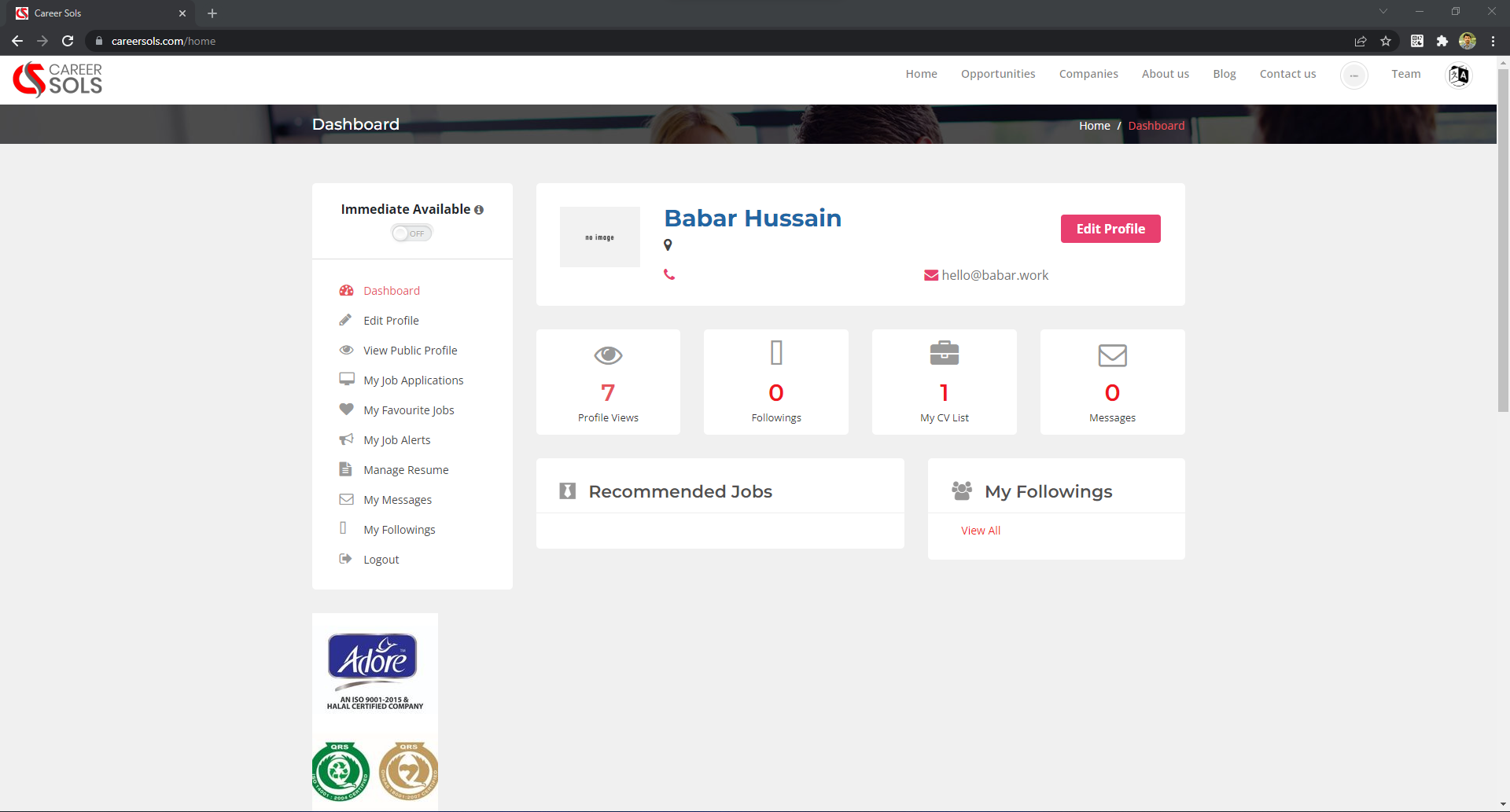Screen dimensions: 1510x812
Task: Click the Messages envelope icon
Action: pyautogui.click(x=1112, y=355)
